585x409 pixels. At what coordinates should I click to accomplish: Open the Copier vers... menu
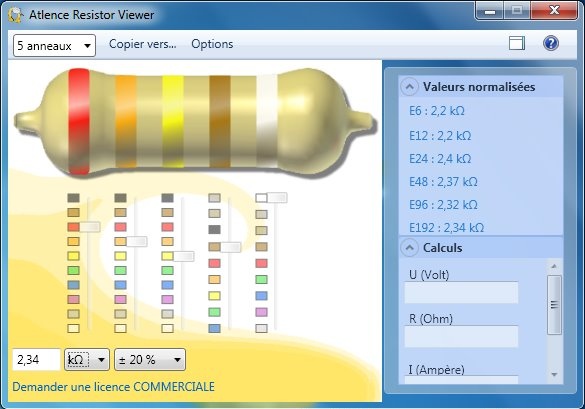pyautogui.click(x=143, y=44)
